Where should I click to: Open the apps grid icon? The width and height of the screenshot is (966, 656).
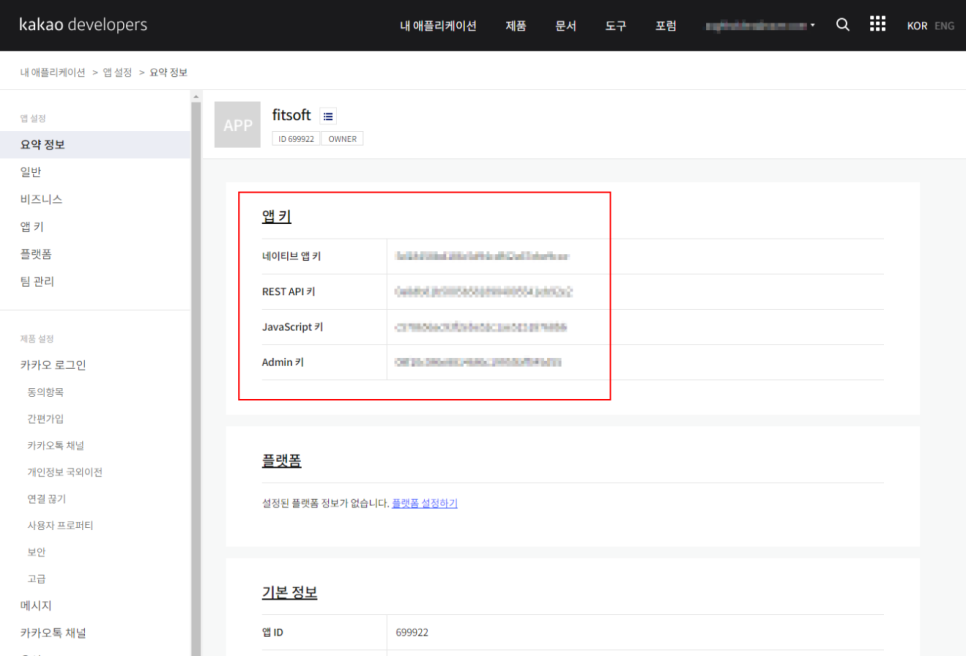[877, 25]
